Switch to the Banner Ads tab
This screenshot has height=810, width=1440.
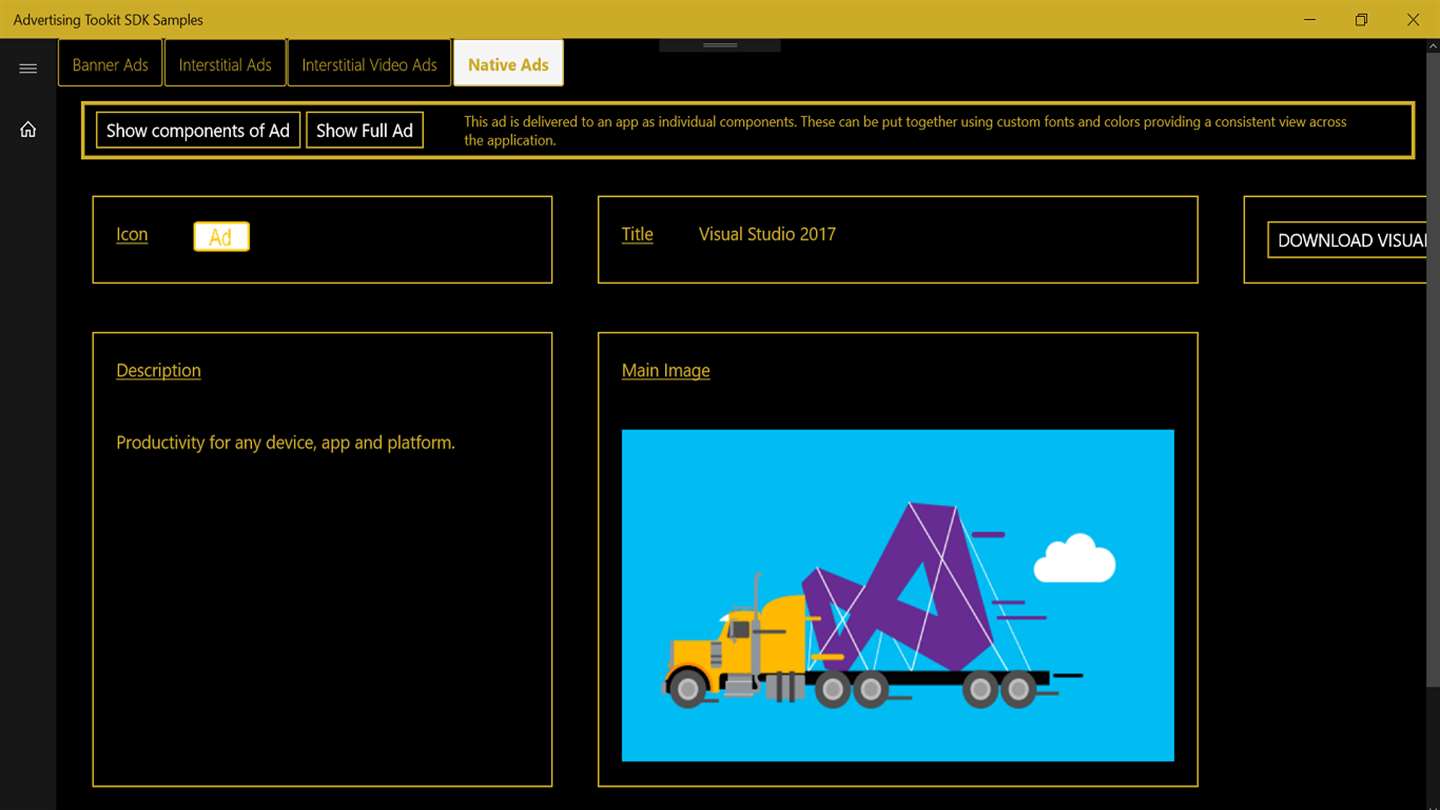click(x=110, y=64)
